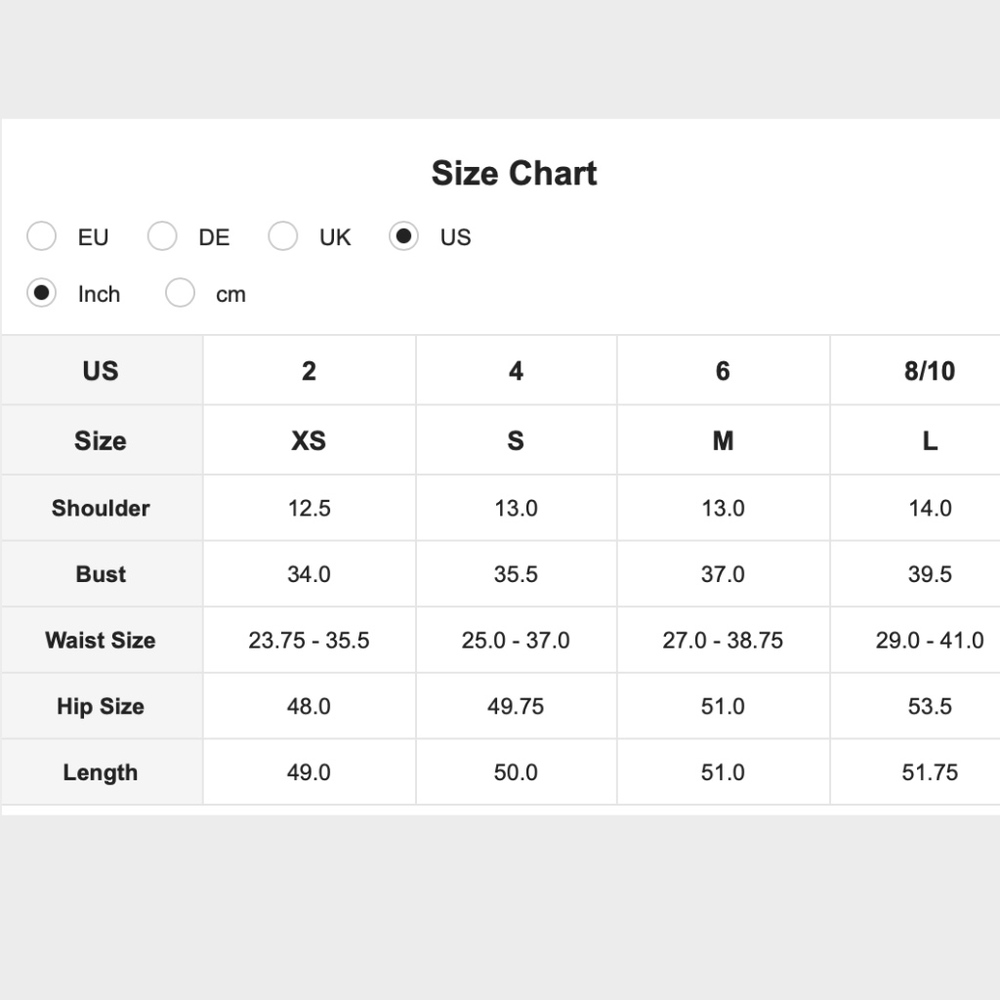The height and width of the screenshot is (1000, 1000).
Task: Click the Shoulder row label
Action: (101, 508)
